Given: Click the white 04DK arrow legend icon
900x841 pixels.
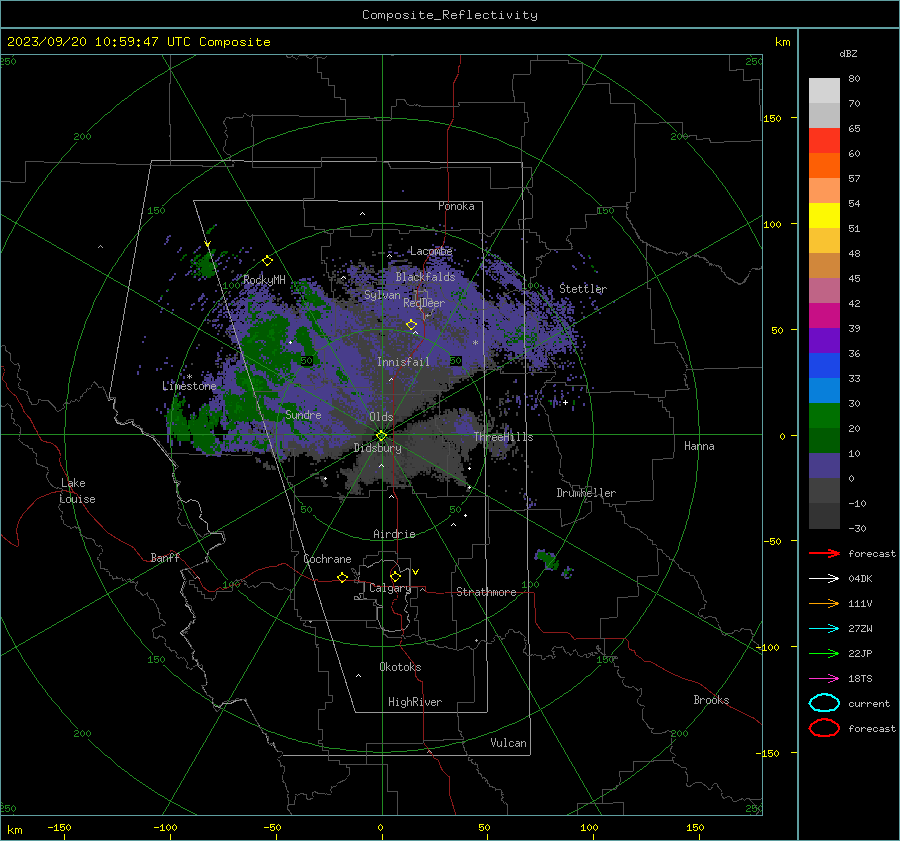Looking at the screenshot, I should click(x=824, y=578).
